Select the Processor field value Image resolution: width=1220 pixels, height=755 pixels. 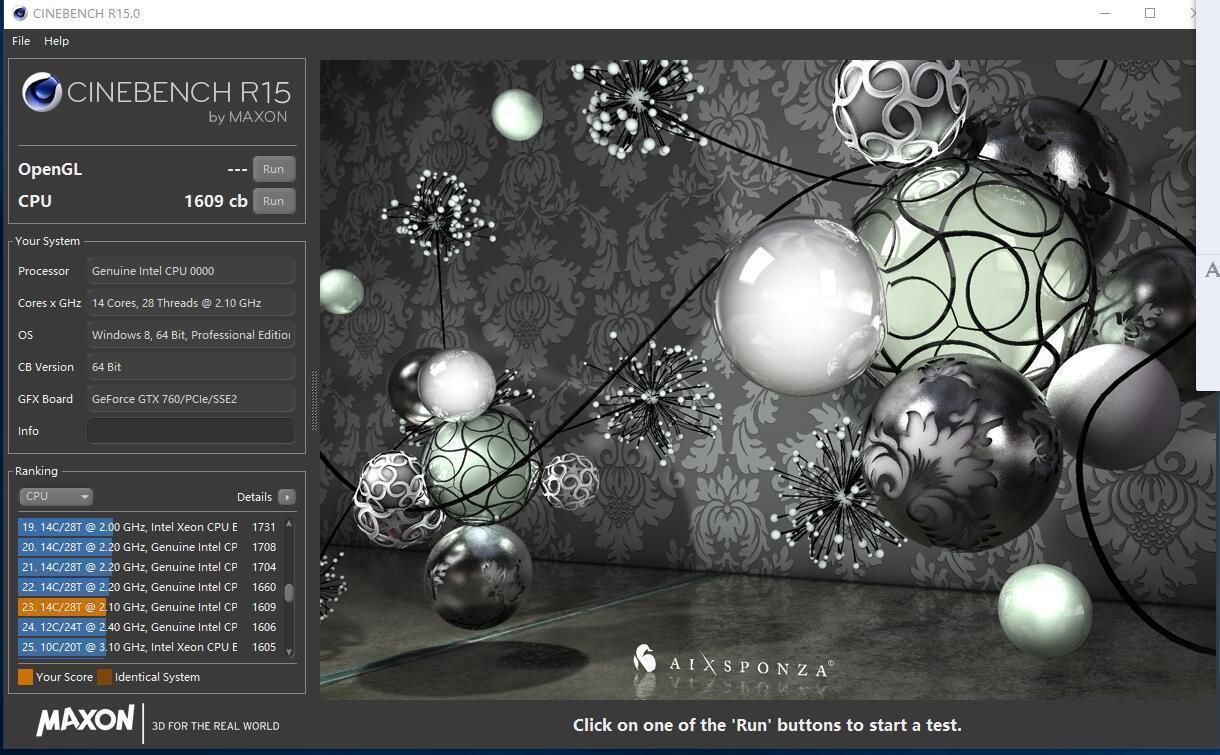click(191, 271)
